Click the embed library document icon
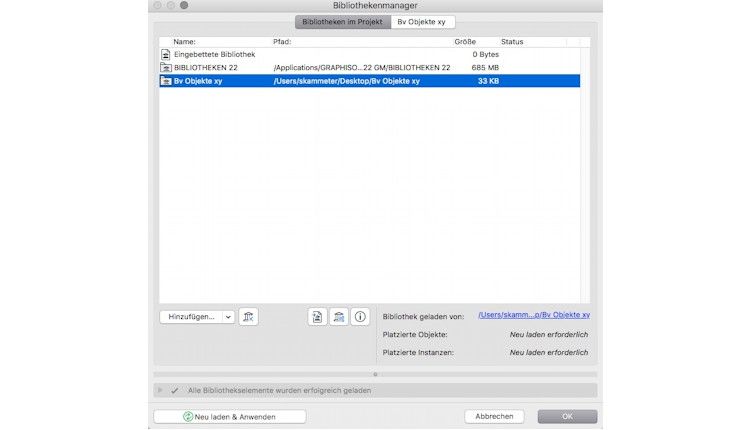 317,317
